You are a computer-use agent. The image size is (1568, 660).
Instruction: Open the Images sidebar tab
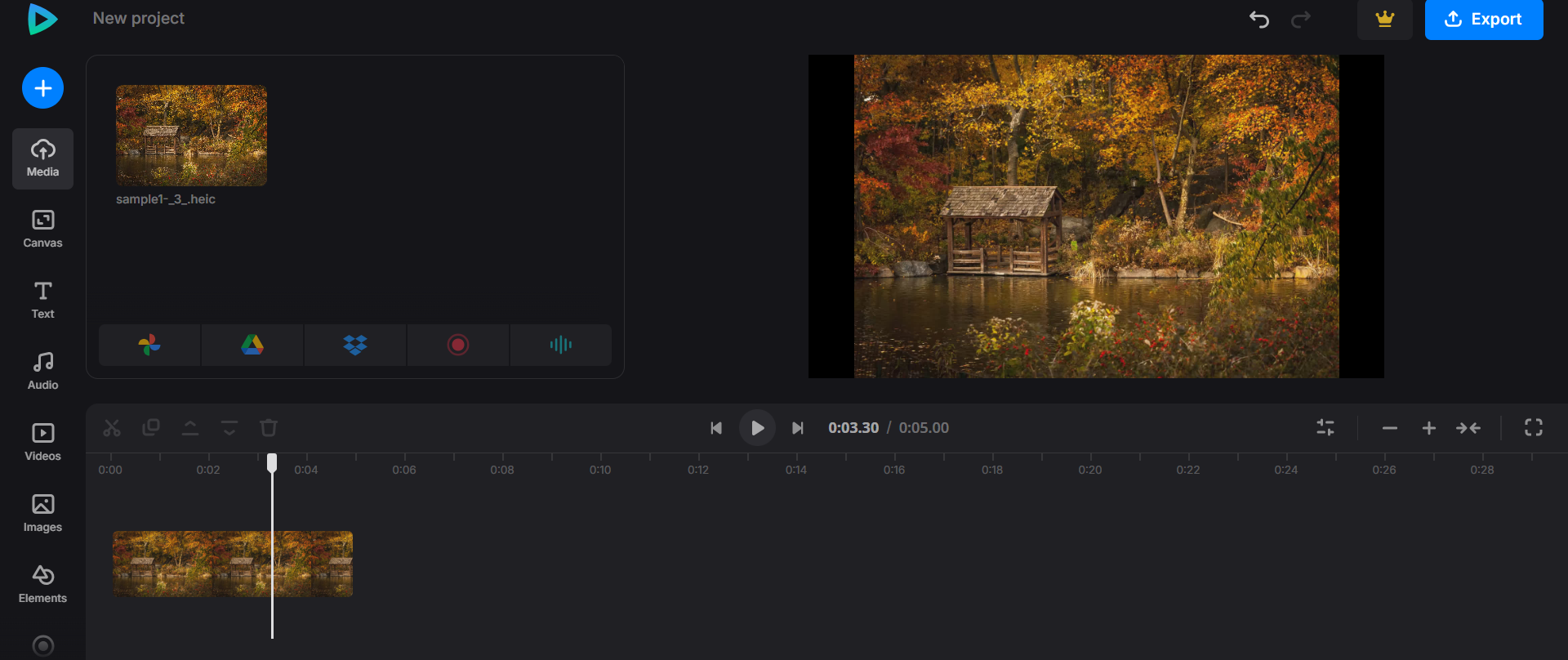click(42, 514)
